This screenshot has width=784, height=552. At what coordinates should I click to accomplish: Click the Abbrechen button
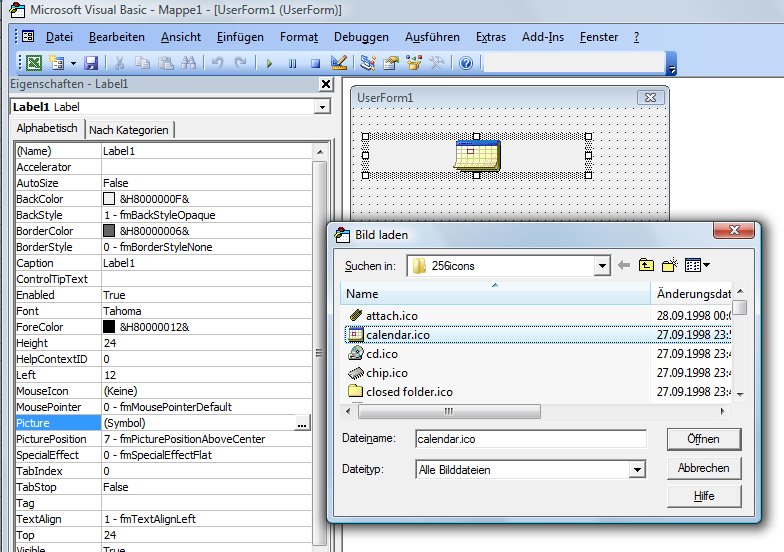point(703,468)
